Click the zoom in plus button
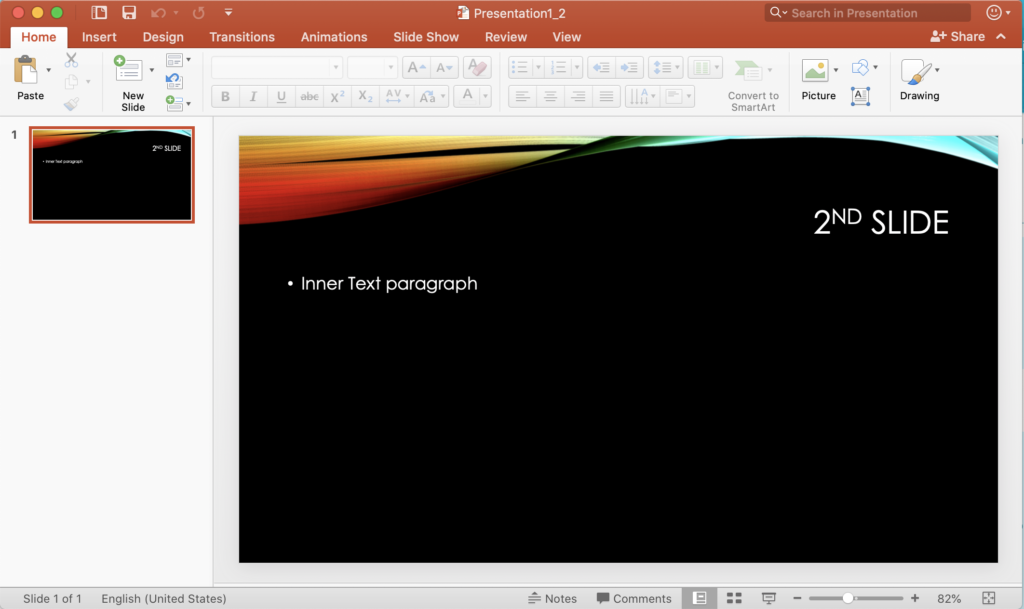This screenshot has height=609, width=1024. point(915,598)
